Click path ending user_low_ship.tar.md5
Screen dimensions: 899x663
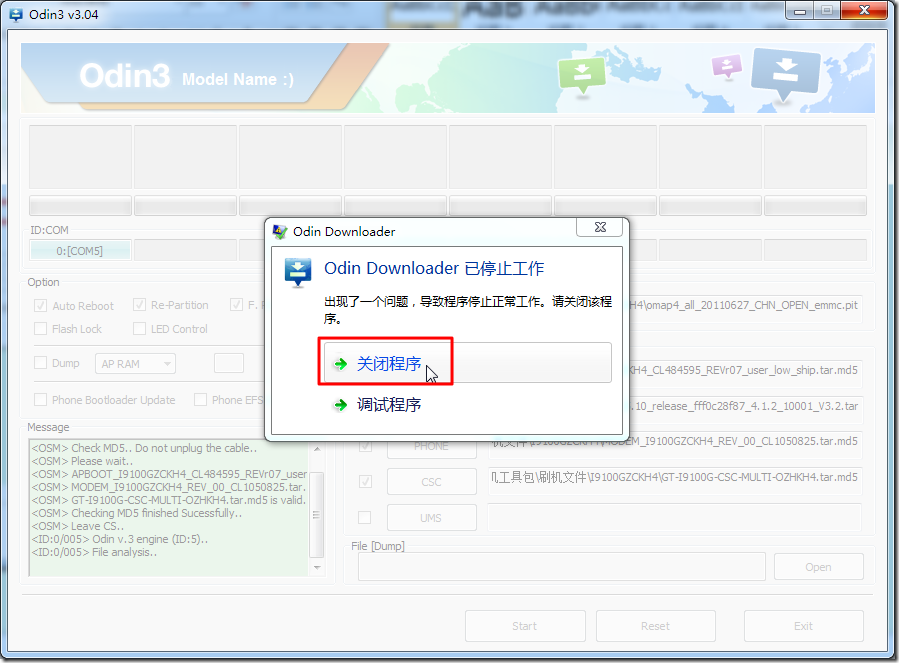744,370
